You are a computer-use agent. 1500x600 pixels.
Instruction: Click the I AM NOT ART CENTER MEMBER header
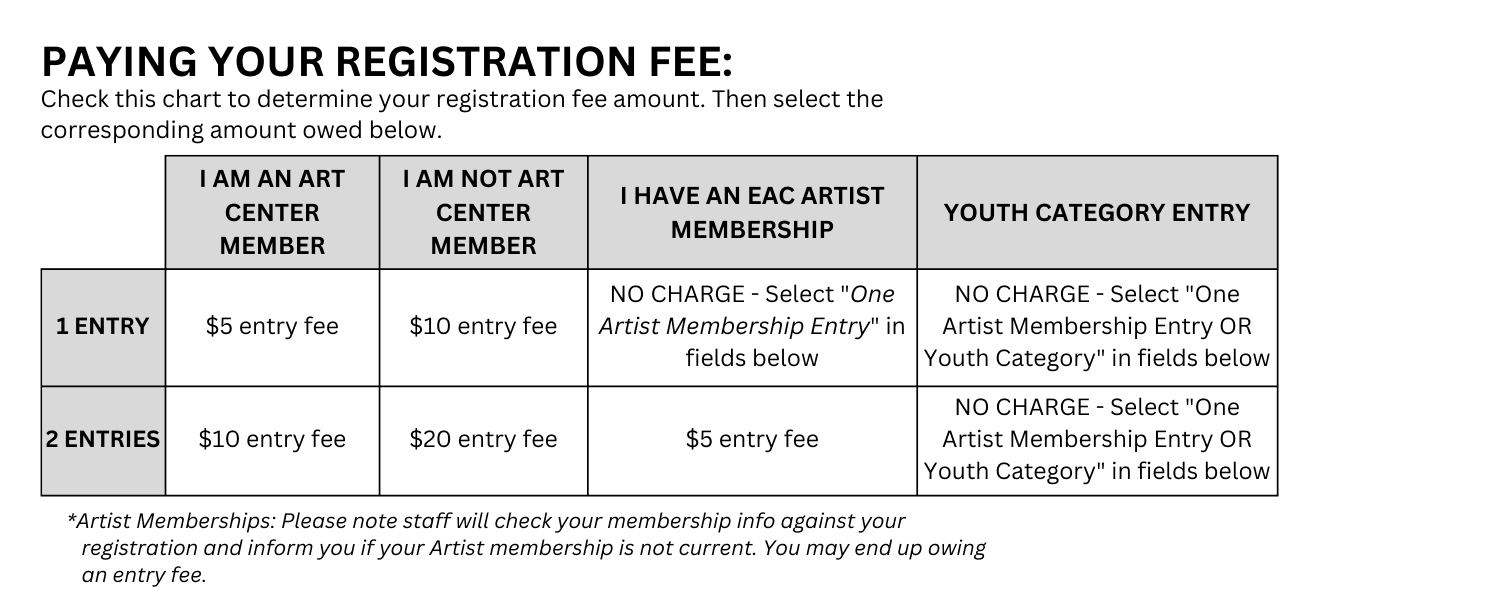pos(484,212)
